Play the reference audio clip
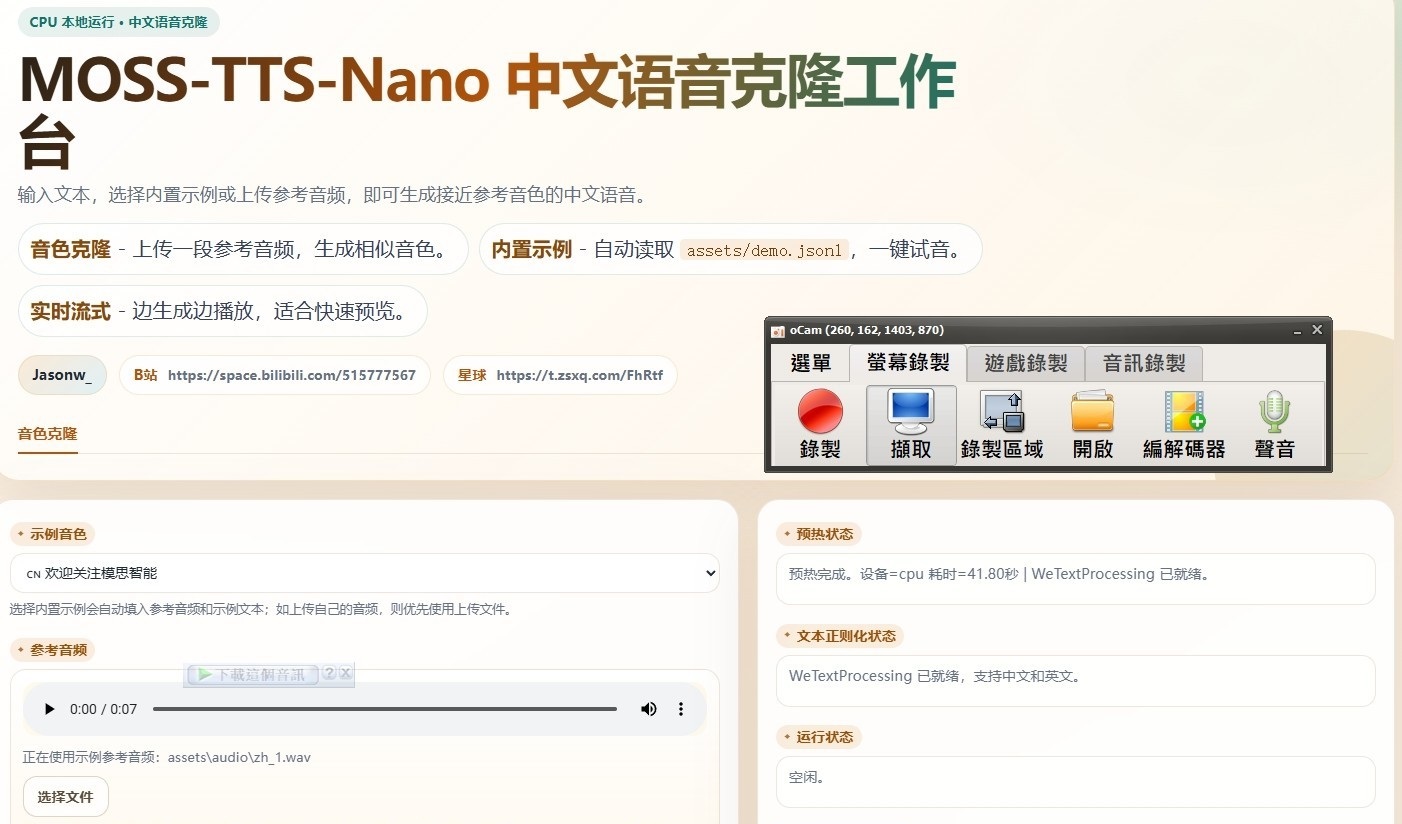Image resolution: width=1402 pixels, height=824 pixels. point(49,709)
